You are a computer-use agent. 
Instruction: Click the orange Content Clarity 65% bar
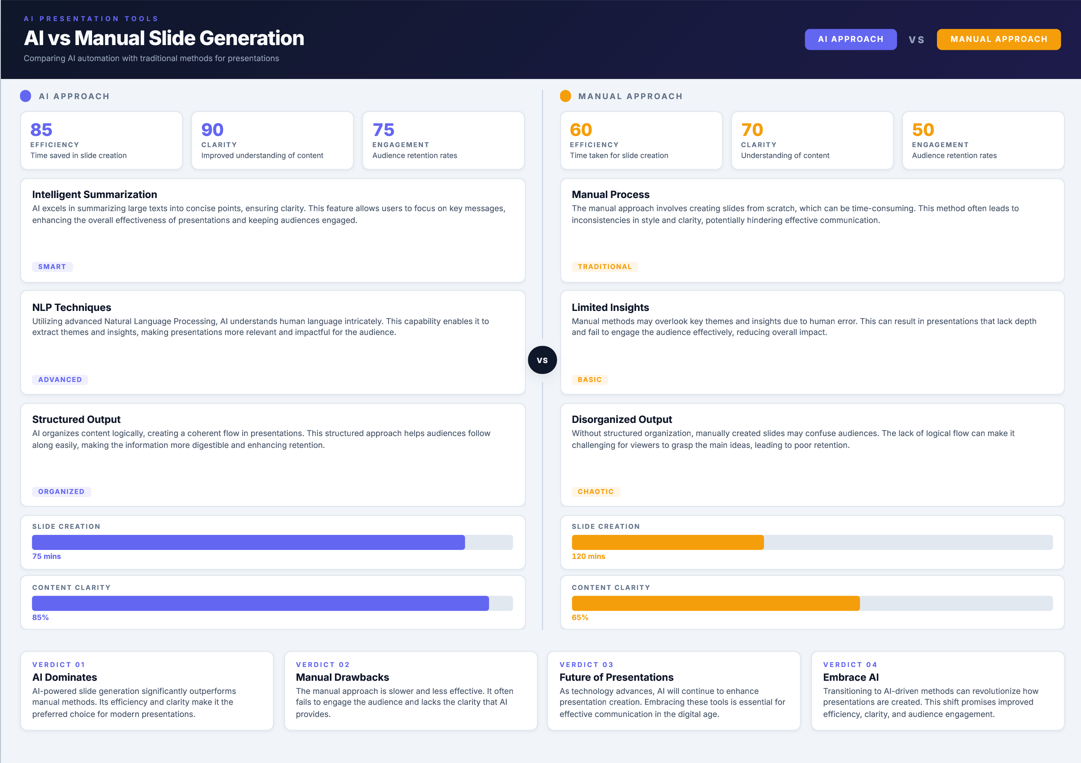click(x=716, y=604)
